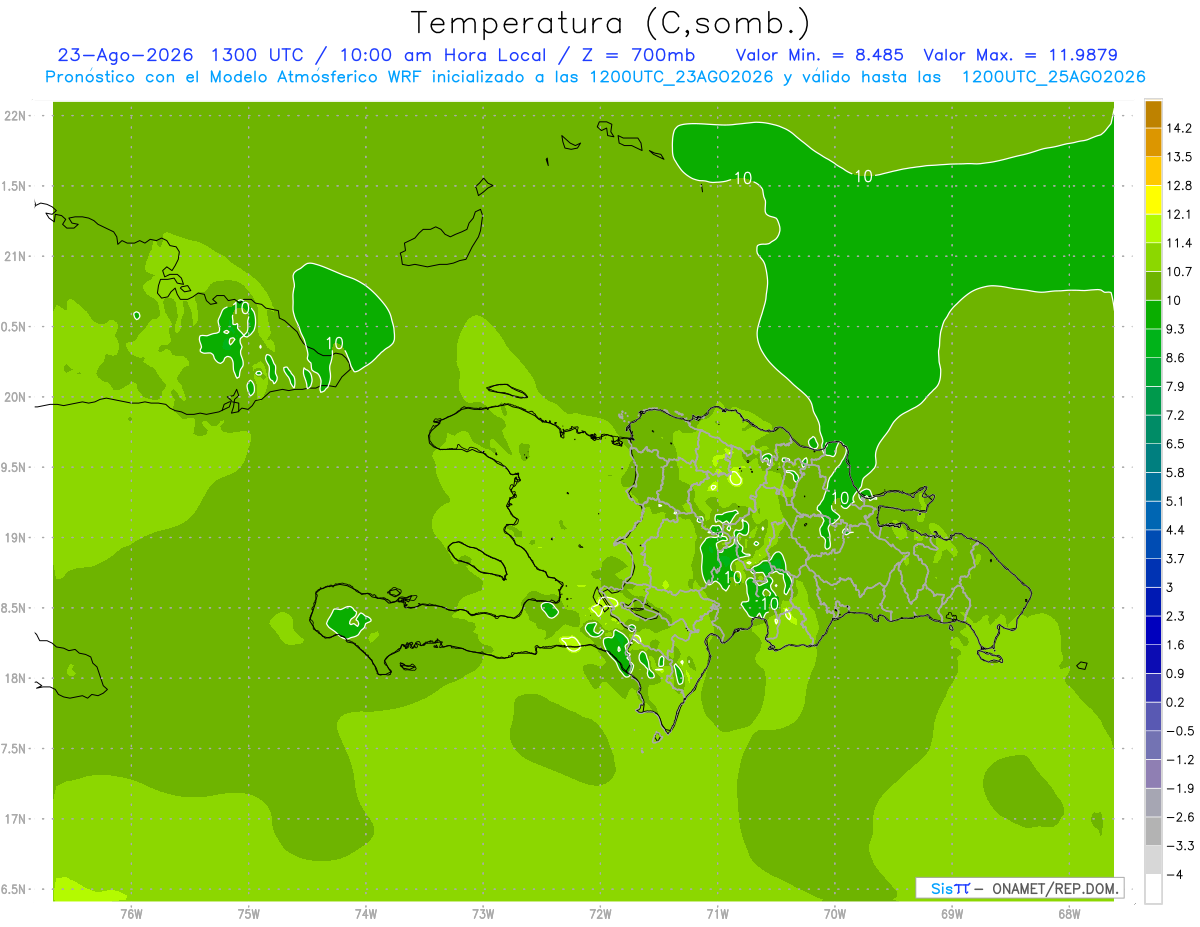This screenshot has width=1200, height=927.
Task: Pick the swatch between 12.8 and 13.5
Action: coord(1153,171)
